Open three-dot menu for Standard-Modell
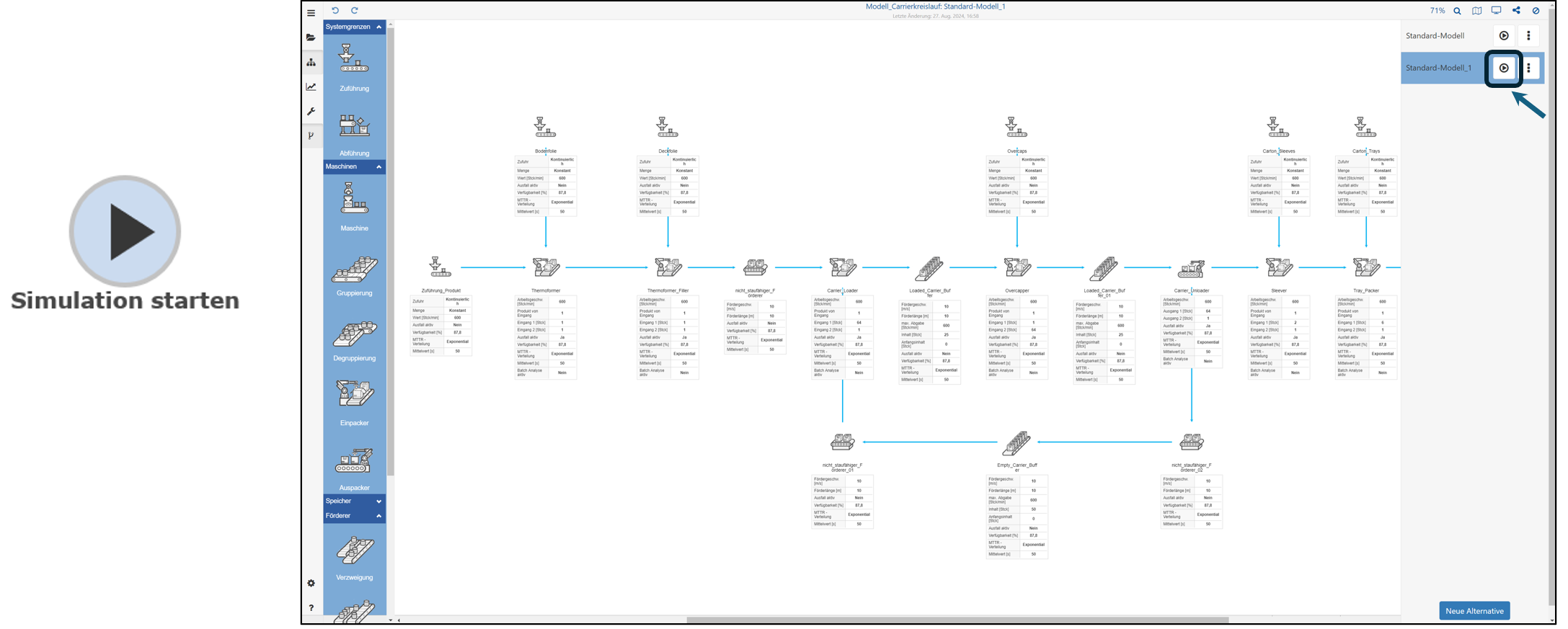 pos(1528,35)
